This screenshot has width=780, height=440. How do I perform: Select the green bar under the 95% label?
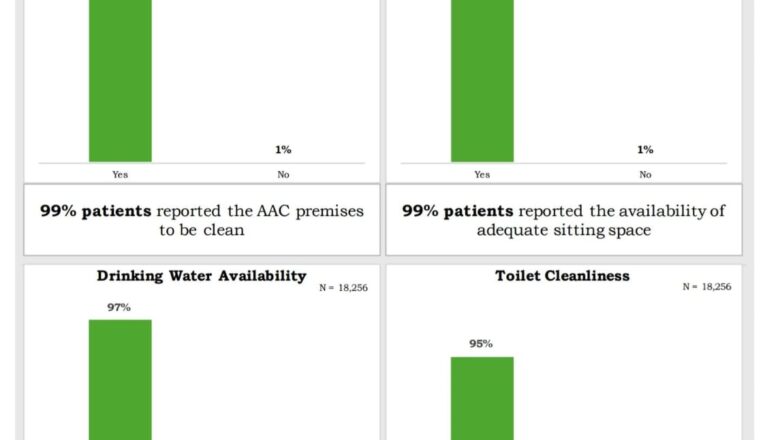[x=482, y=398]
